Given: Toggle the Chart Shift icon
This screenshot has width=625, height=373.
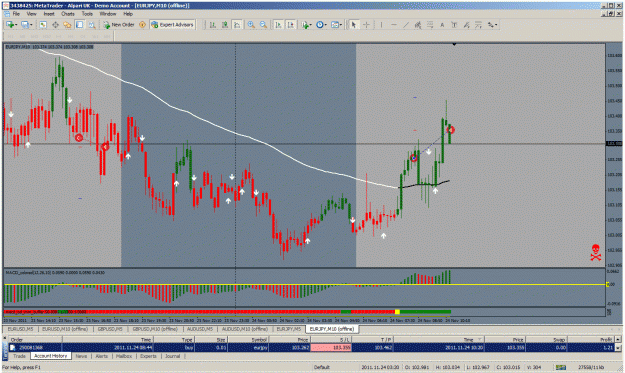Looking at the screenshot, I should click(291, 25).
